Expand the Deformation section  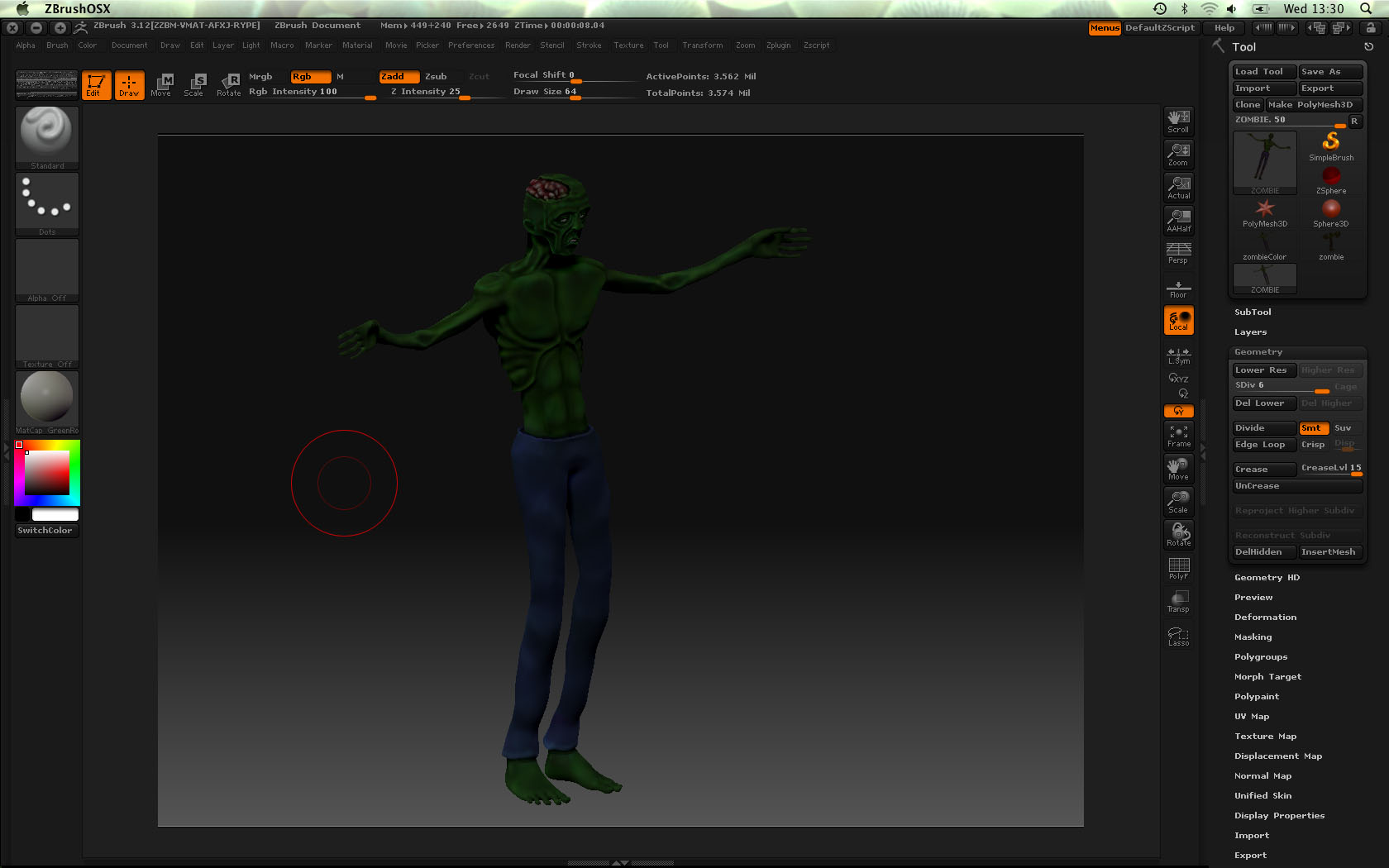click(1265, 618)
